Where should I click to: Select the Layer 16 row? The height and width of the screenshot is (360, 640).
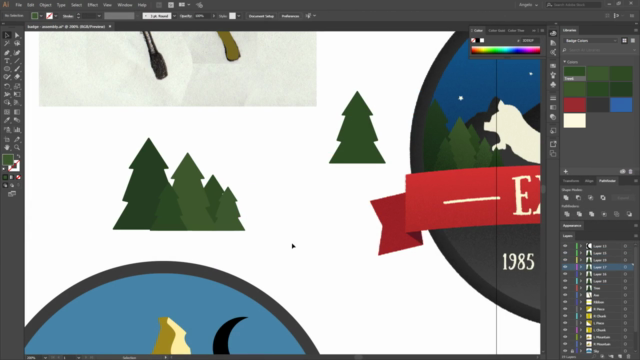point(598,274)
